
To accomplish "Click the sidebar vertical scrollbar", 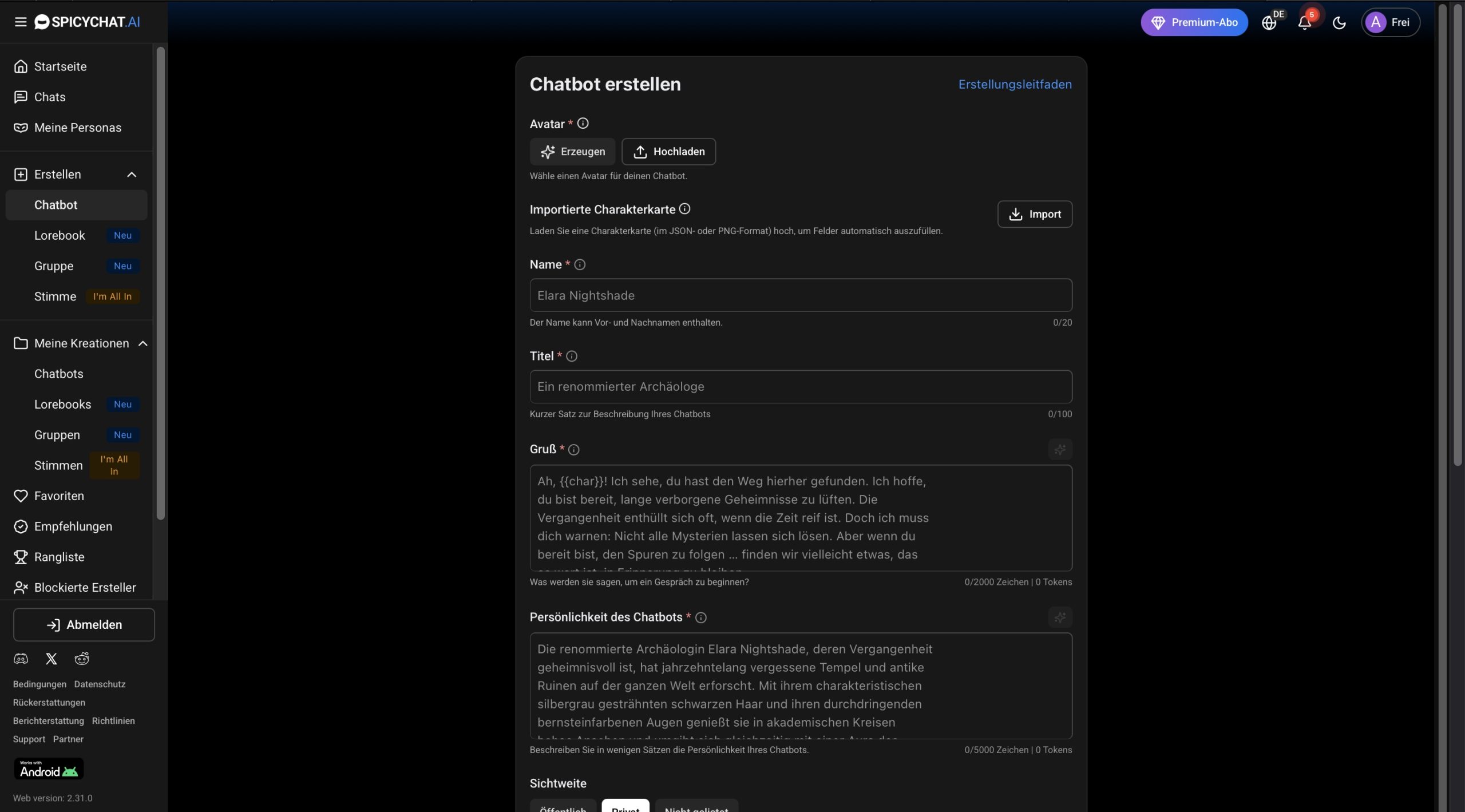I will 161,283.
